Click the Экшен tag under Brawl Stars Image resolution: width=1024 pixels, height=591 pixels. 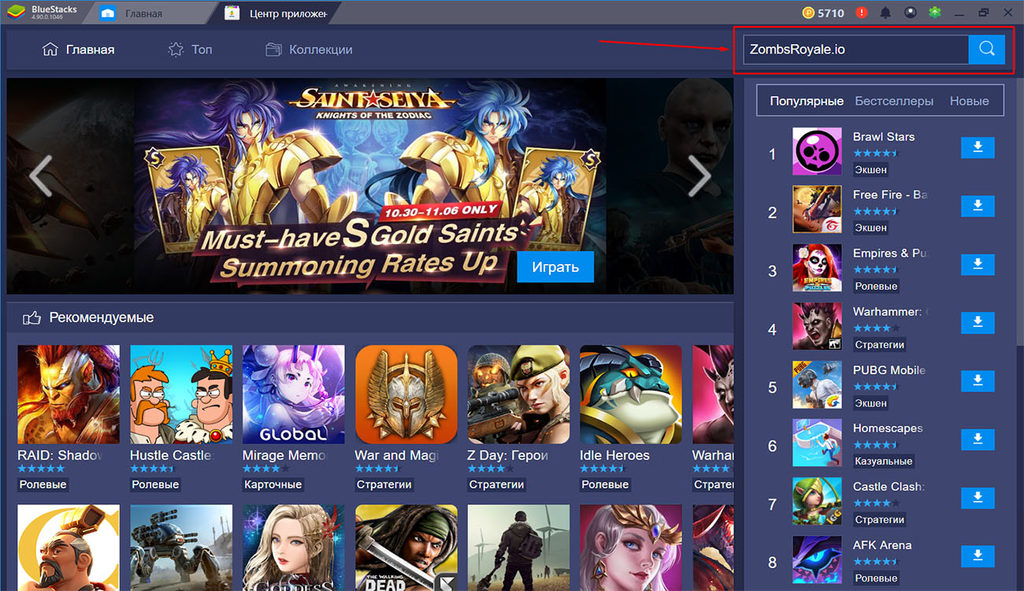(x=871, y=170)
